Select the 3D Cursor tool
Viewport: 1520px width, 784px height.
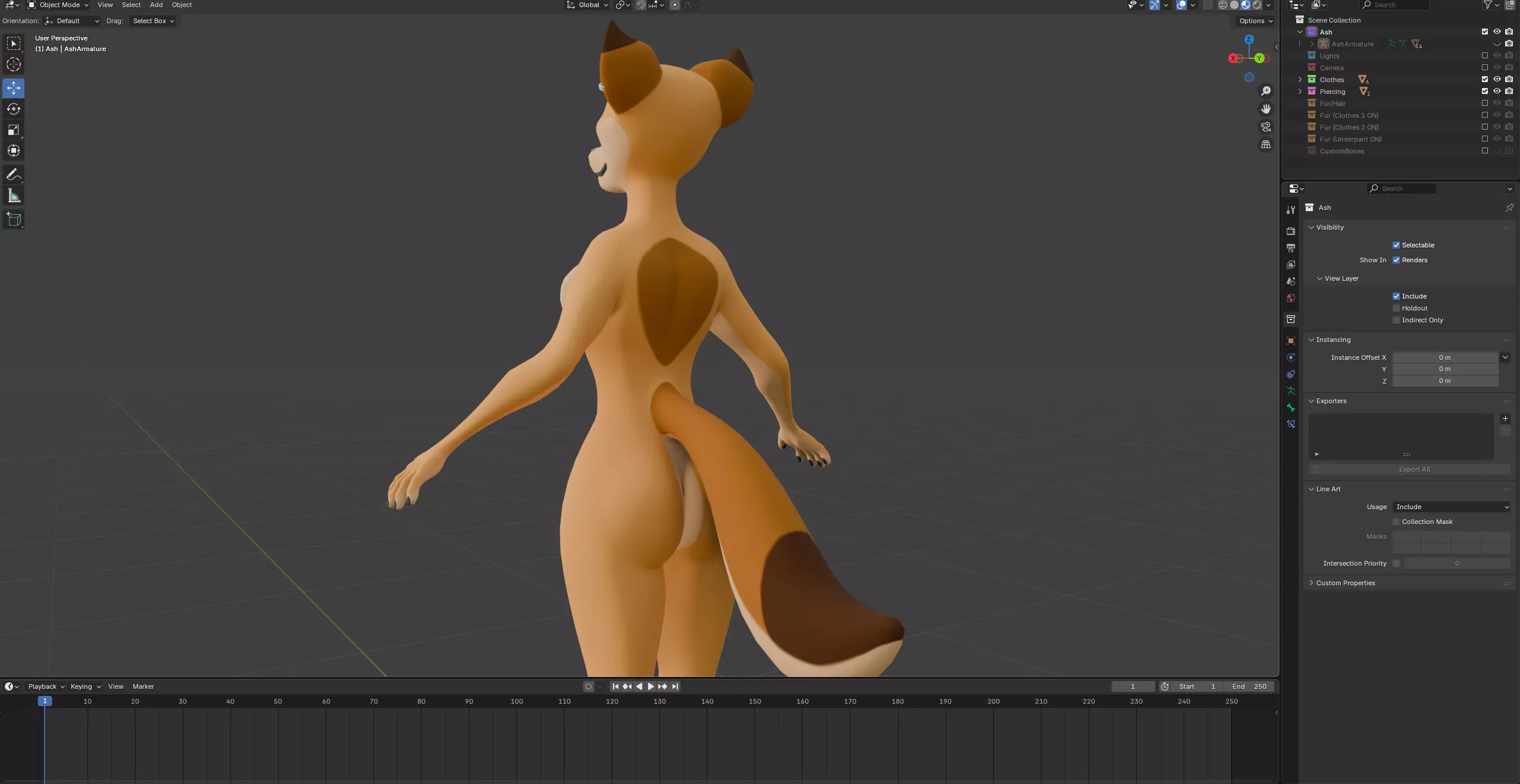click(x=14, y=64)
